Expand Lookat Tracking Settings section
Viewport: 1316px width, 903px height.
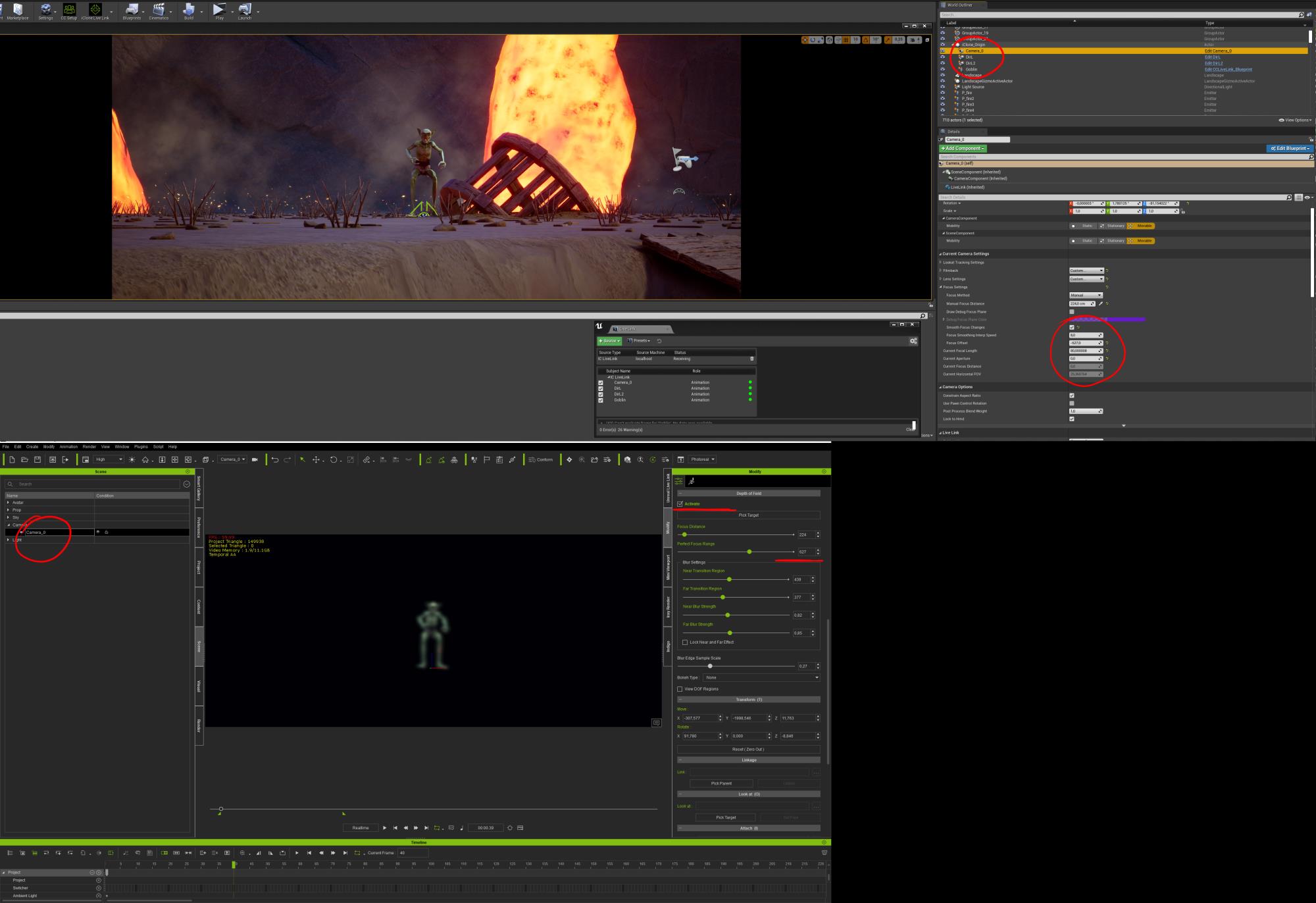click(x=941, y=262)
